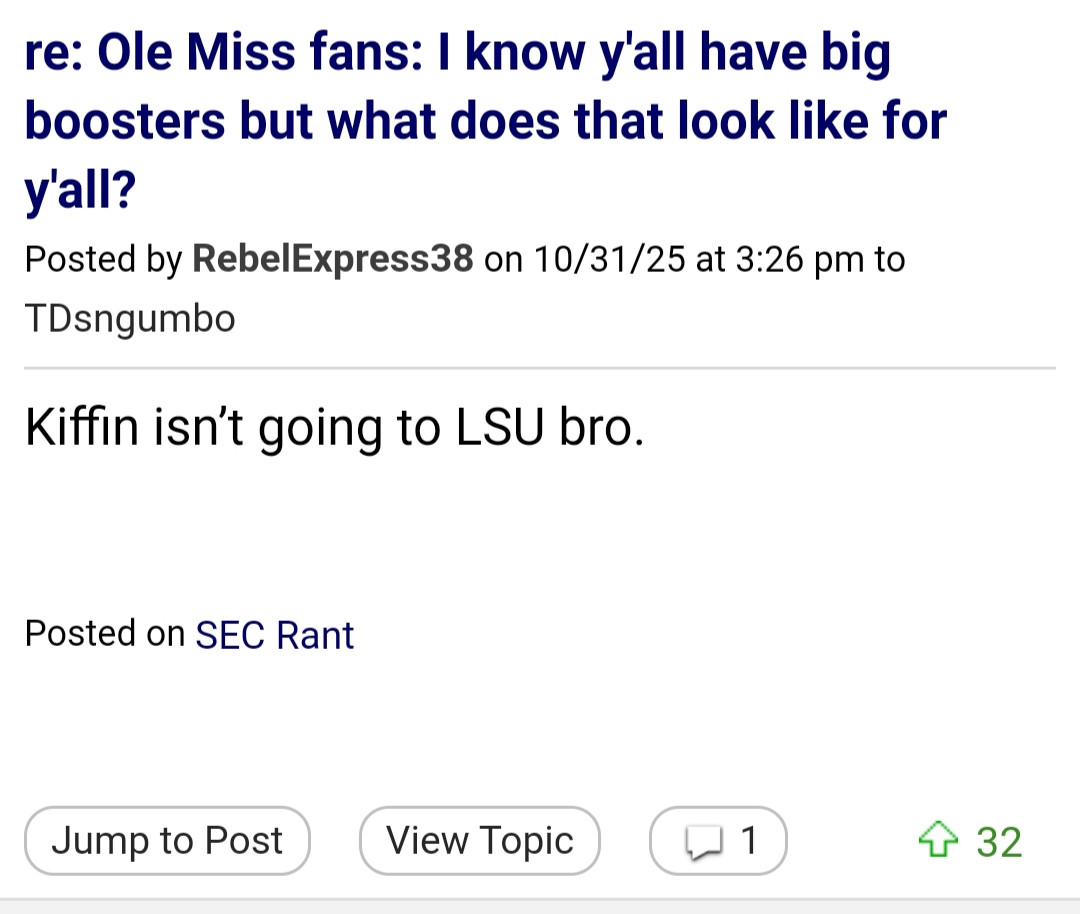Click the "Posted on" label
1080x914 pixels.
[x=104, y=633]
